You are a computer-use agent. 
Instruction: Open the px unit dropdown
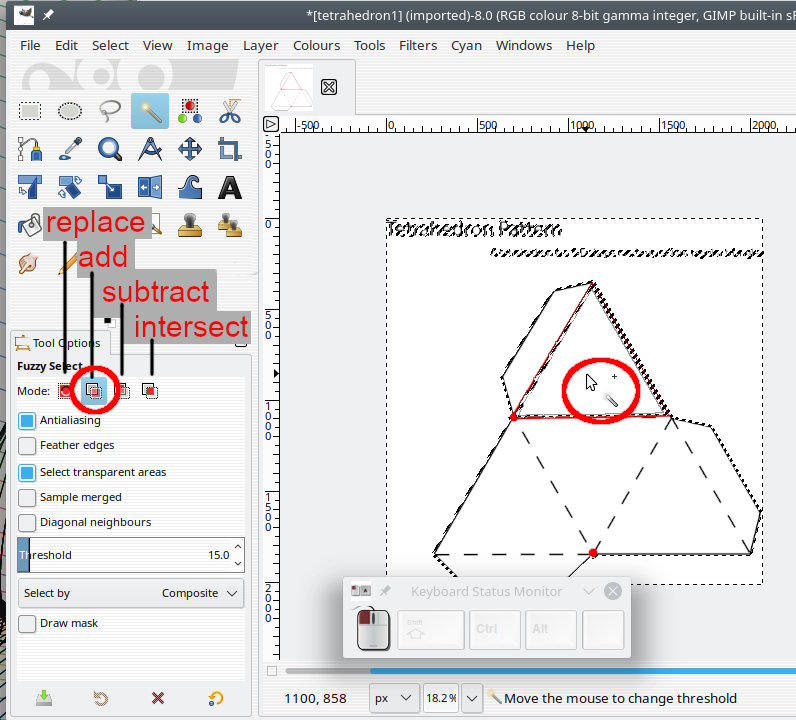click(394, 698)
